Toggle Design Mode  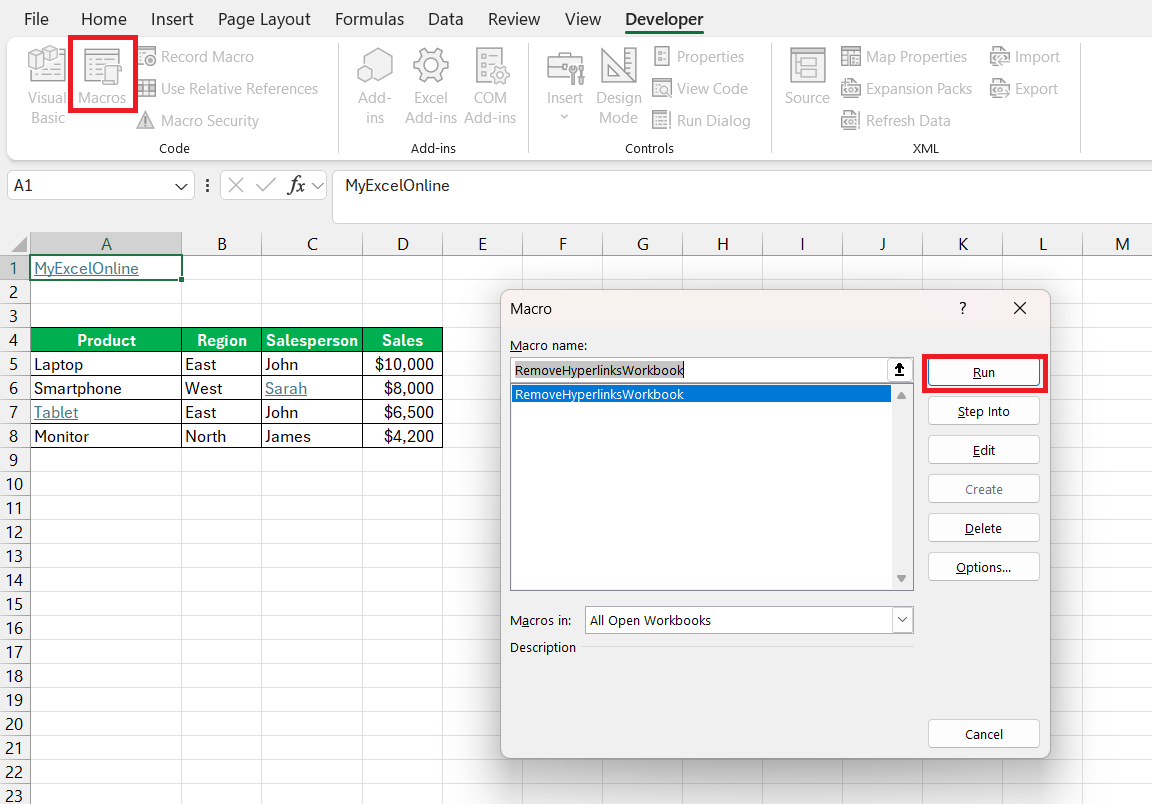coord(619,85)
